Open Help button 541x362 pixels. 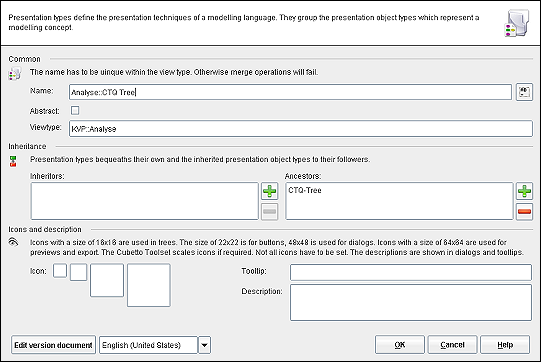click(505, 345)
